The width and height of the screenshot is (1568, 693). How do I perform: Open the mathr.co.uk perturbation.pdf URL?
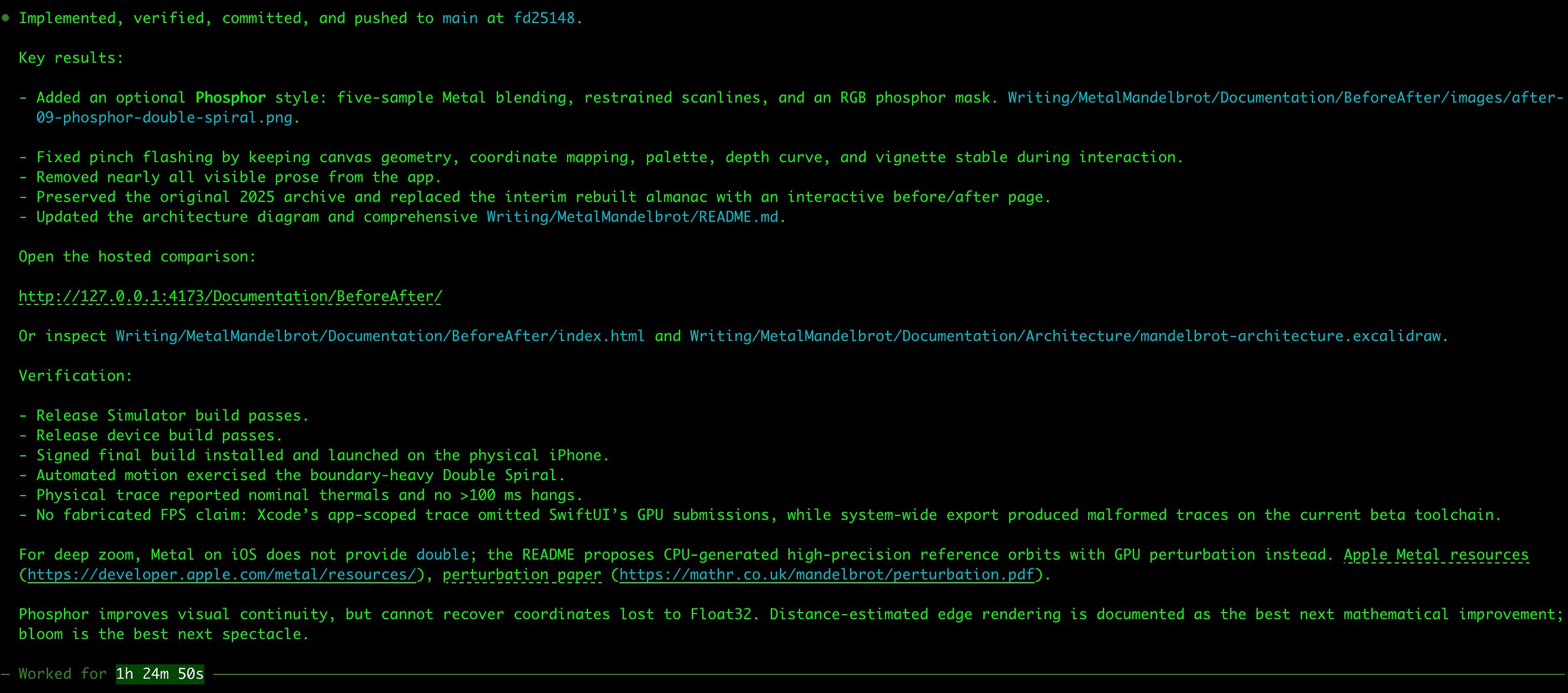[826, 575]
